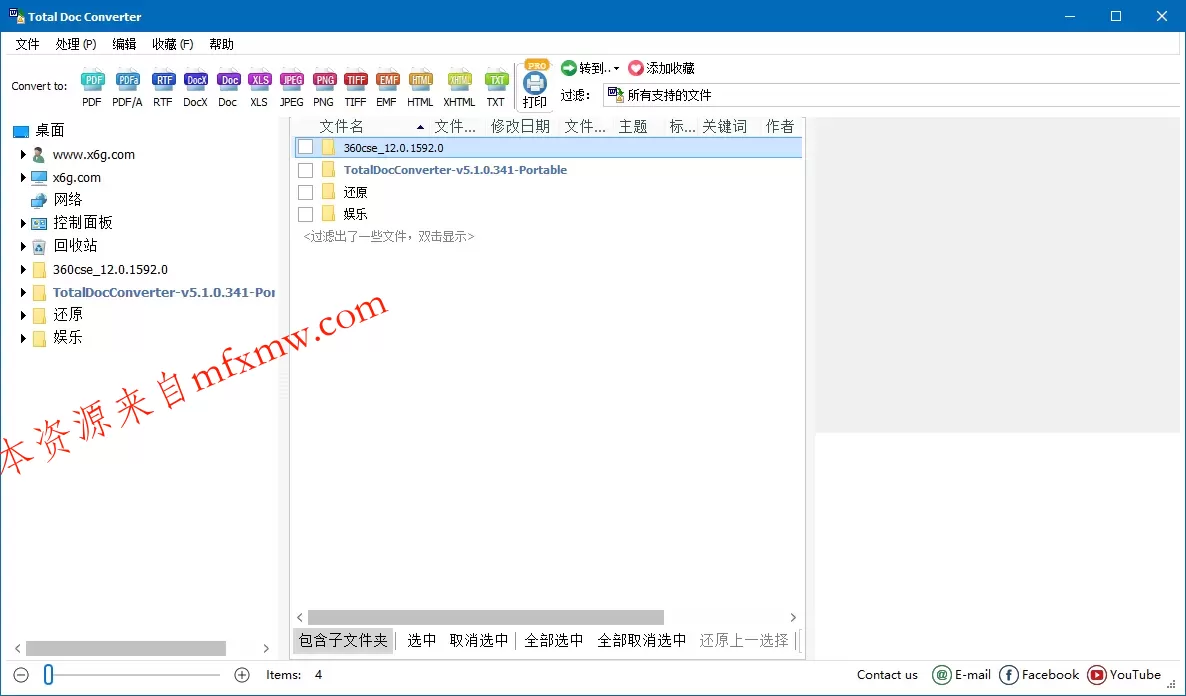Image resolution: width=1186 pixels, height=696 pixels.
Task: Click 取消选中 button
Action: click(479, 641)
